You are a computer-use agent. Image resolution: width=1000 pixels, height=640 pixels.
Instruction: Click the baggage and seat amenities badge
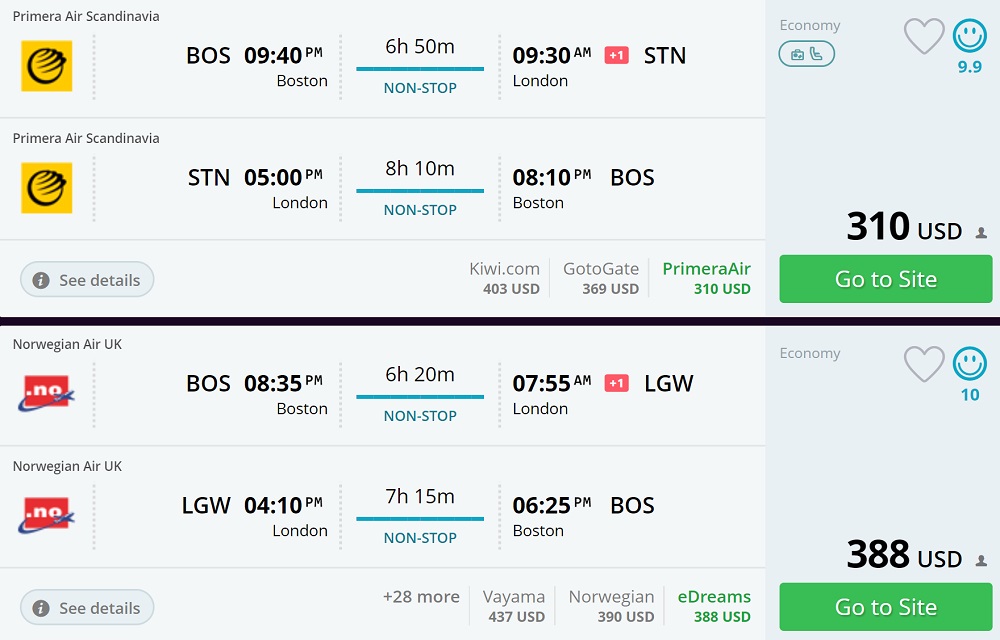pos(806,54)
